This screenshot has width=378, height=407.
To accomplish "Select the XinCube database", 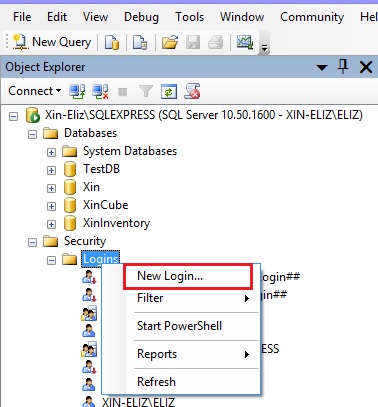I will [x=105, y=205].
